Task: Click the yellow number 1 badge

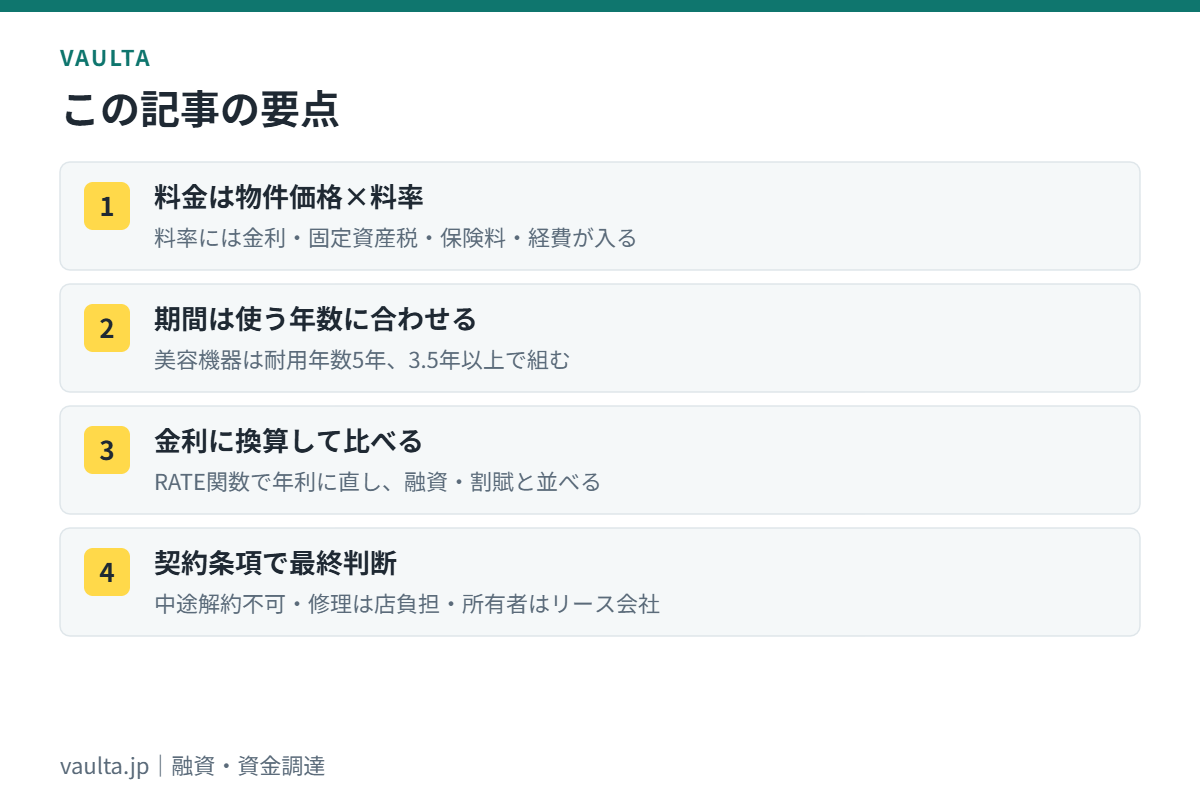Action: [107, 206]
